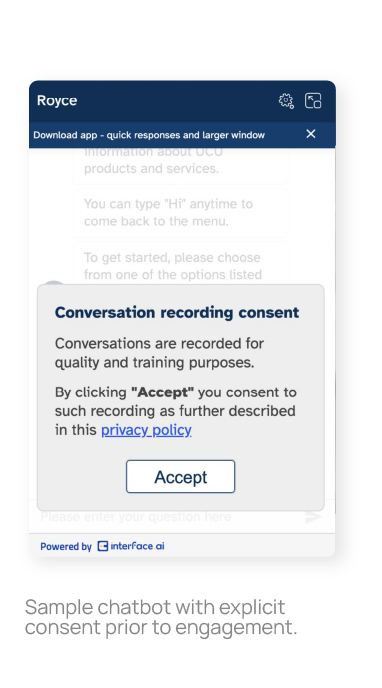The width and height of the screenshot is (382, 688).
Task: Focus the "Please enter your question here" field
Action: point(167,517)
